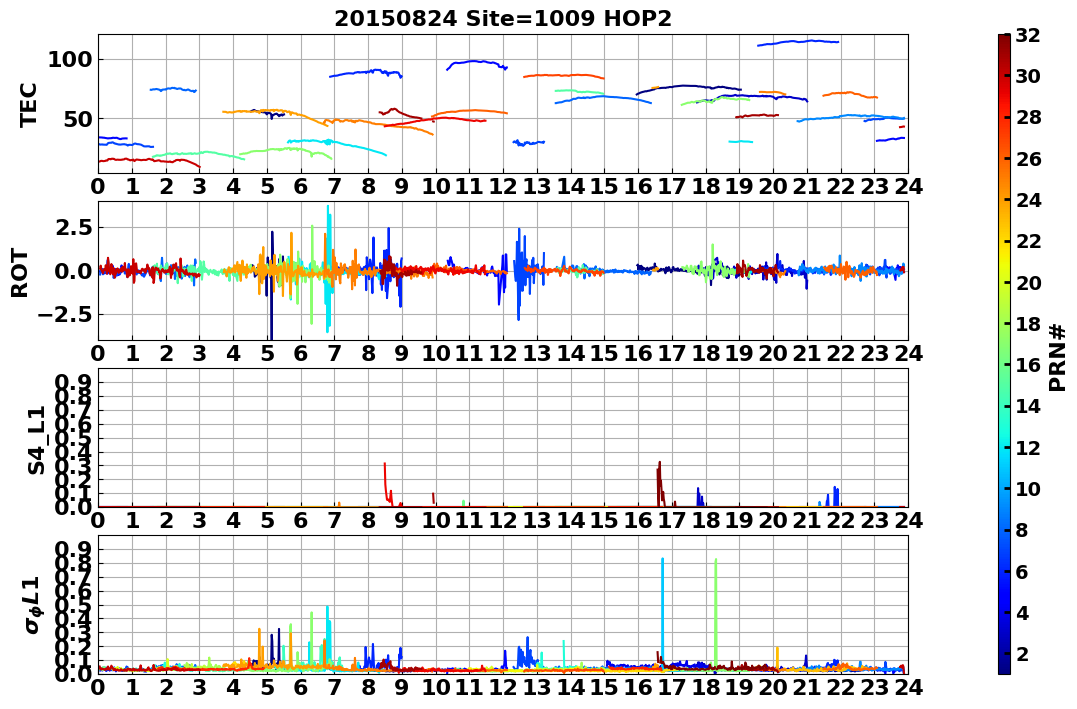This screenshot has height=709, width=1077.
Task: Click the 0.0 tick on ROT axis
Action: pos(73,271)
